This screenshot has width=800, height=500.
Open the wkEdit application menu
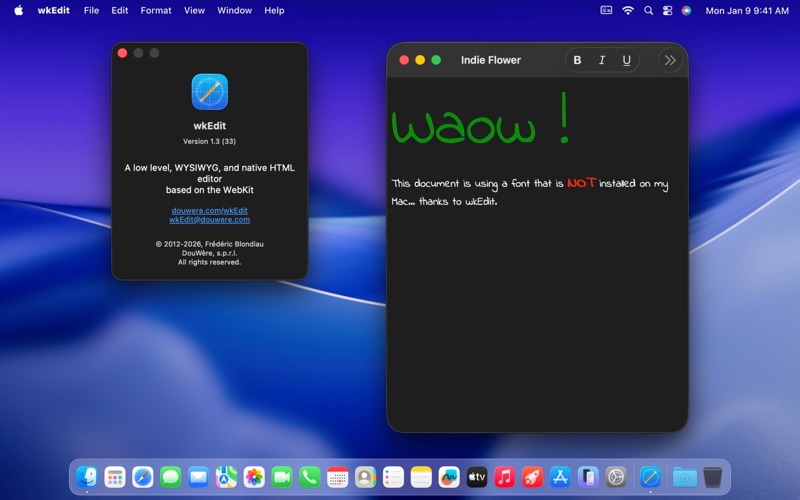pyautogui.click(x=54, y=10)
